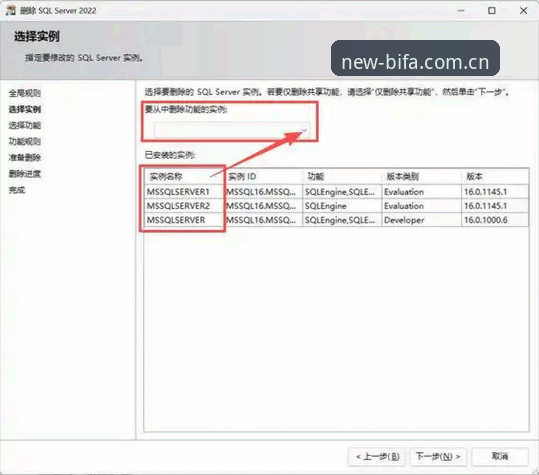
Task: Click the features cell in the MSSQLSERVER1 row
Action: 342,192
